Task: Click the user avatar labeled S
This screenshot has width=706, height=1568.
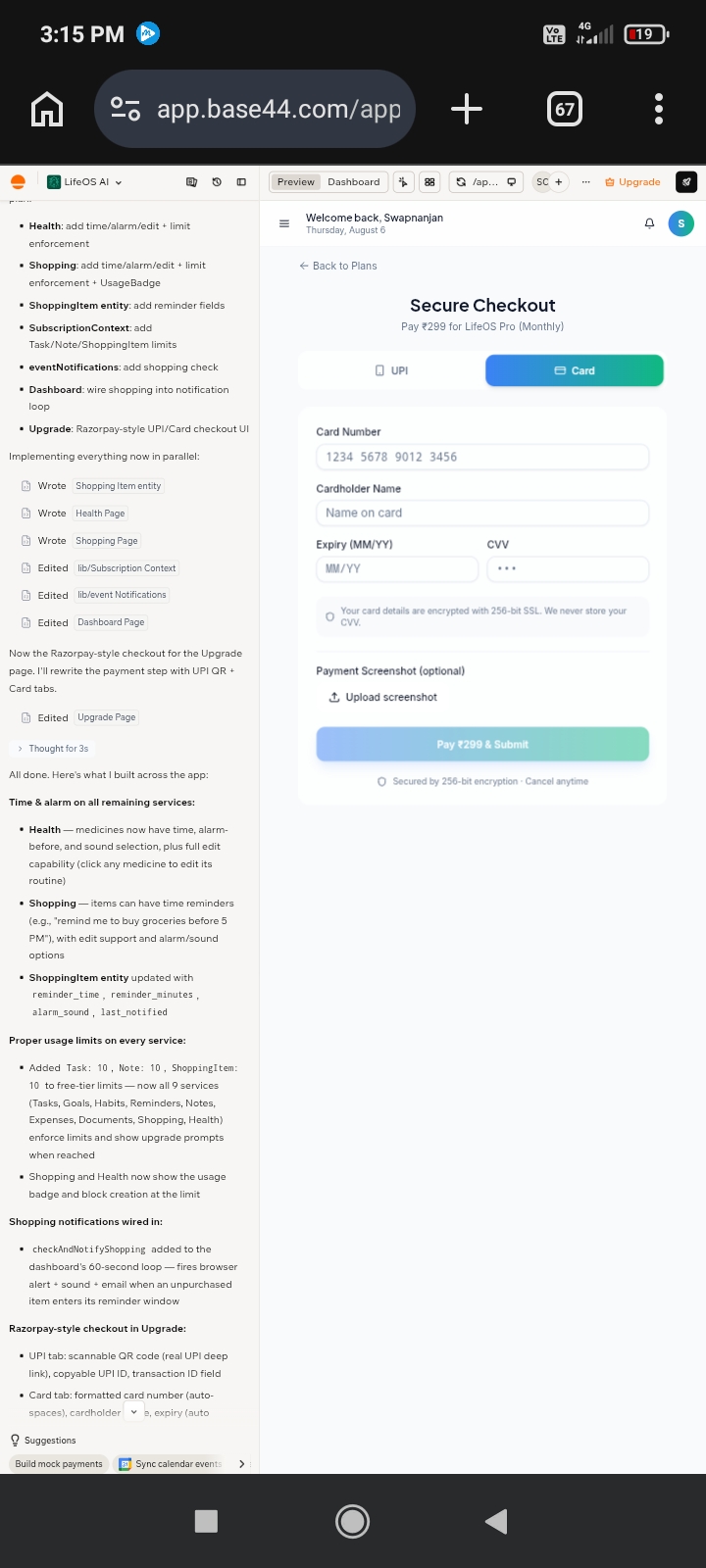Action: (681, 223)
